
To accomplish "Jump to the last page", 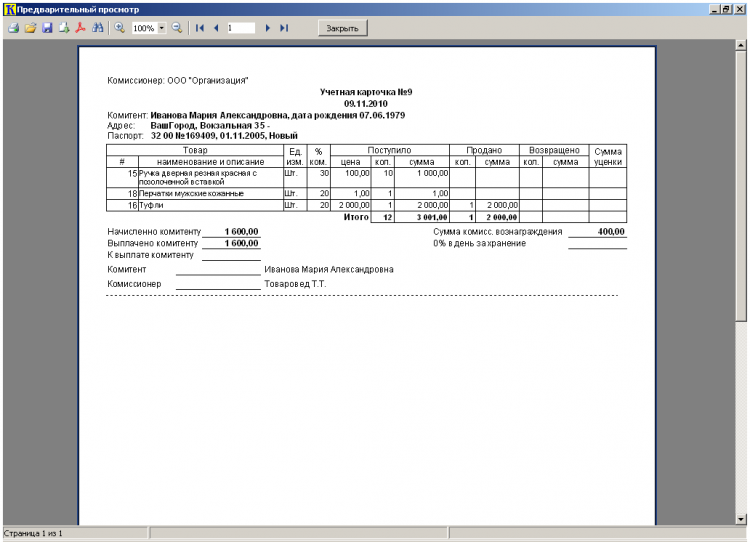I will (x=284, y=28).
